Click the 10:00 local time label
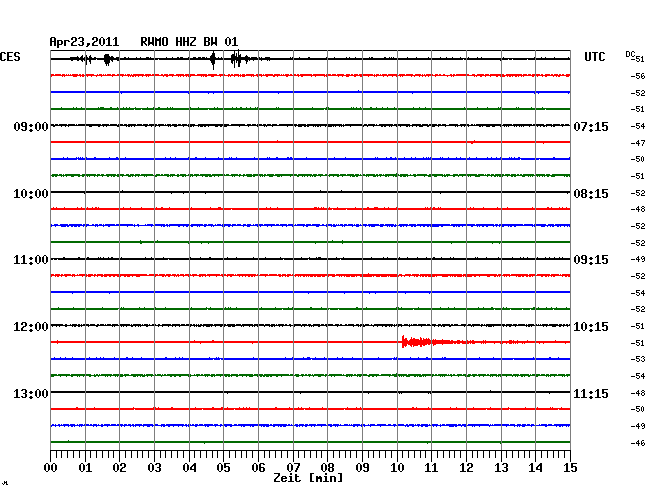Image resolution: width=650 pixels, height=494 pixels. coord(31,194)
